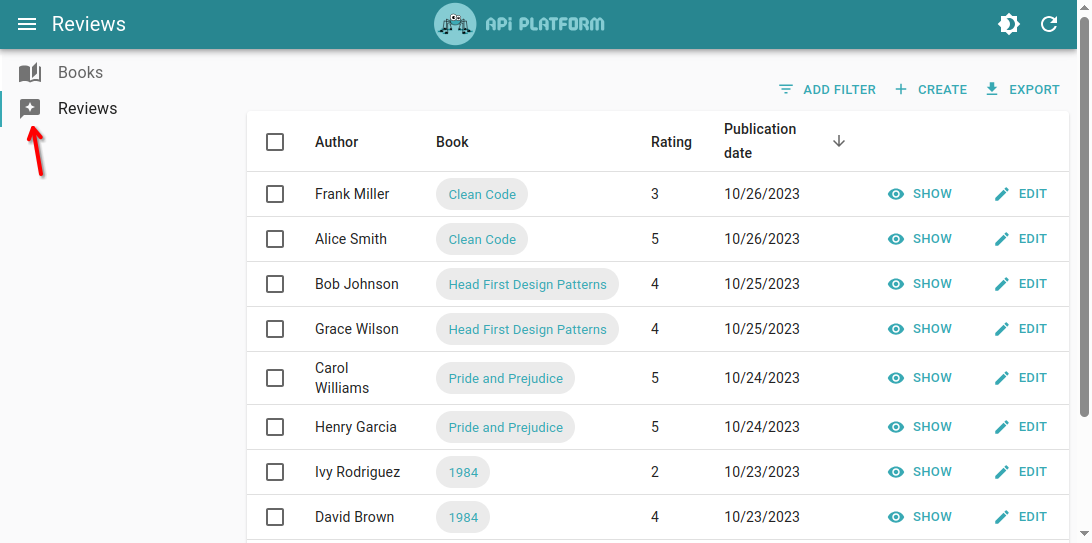Select the Bob Johnson row checkbox
This screenshot has height=543, width=1092.
275,284
